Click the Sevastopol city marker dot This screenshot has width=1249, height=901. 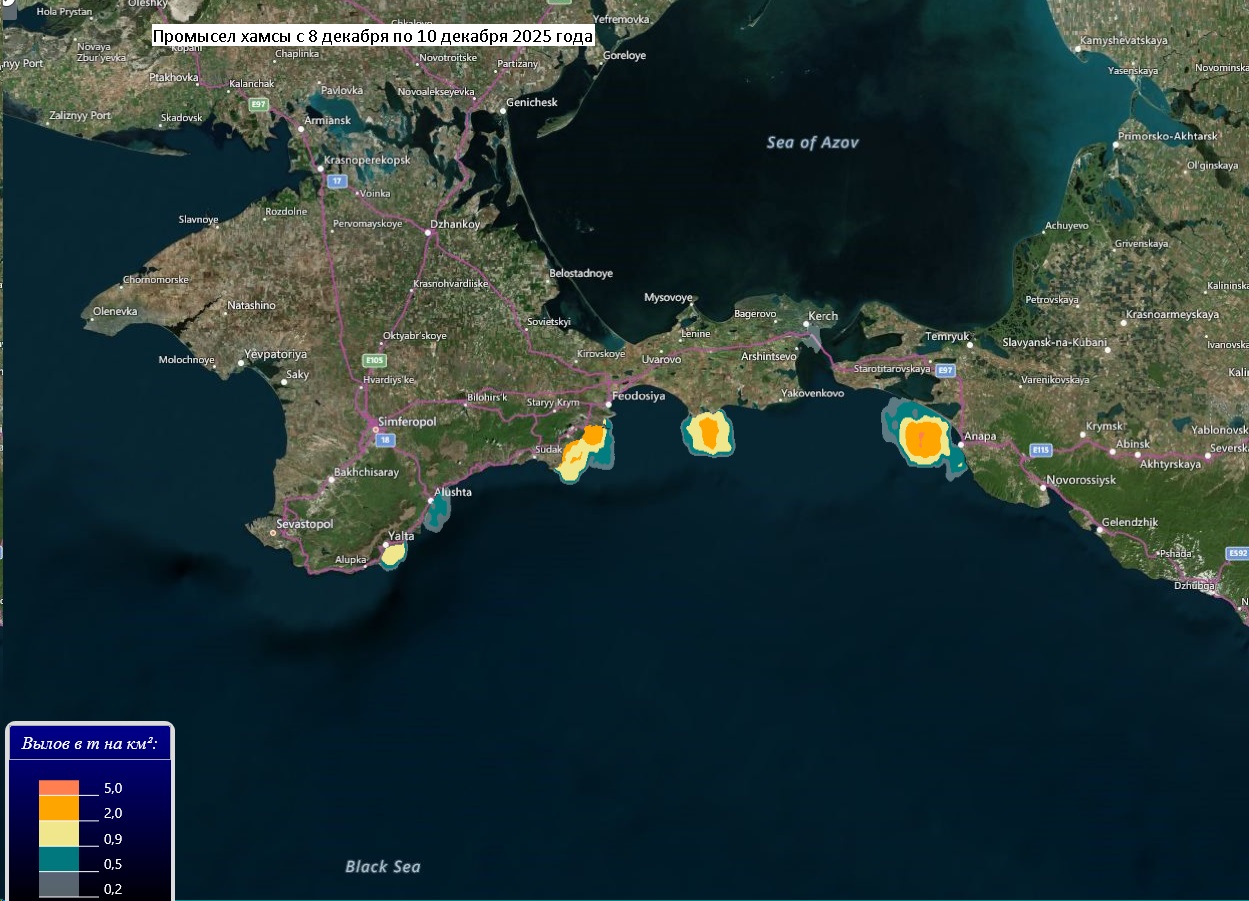click(x=272, y=533)
